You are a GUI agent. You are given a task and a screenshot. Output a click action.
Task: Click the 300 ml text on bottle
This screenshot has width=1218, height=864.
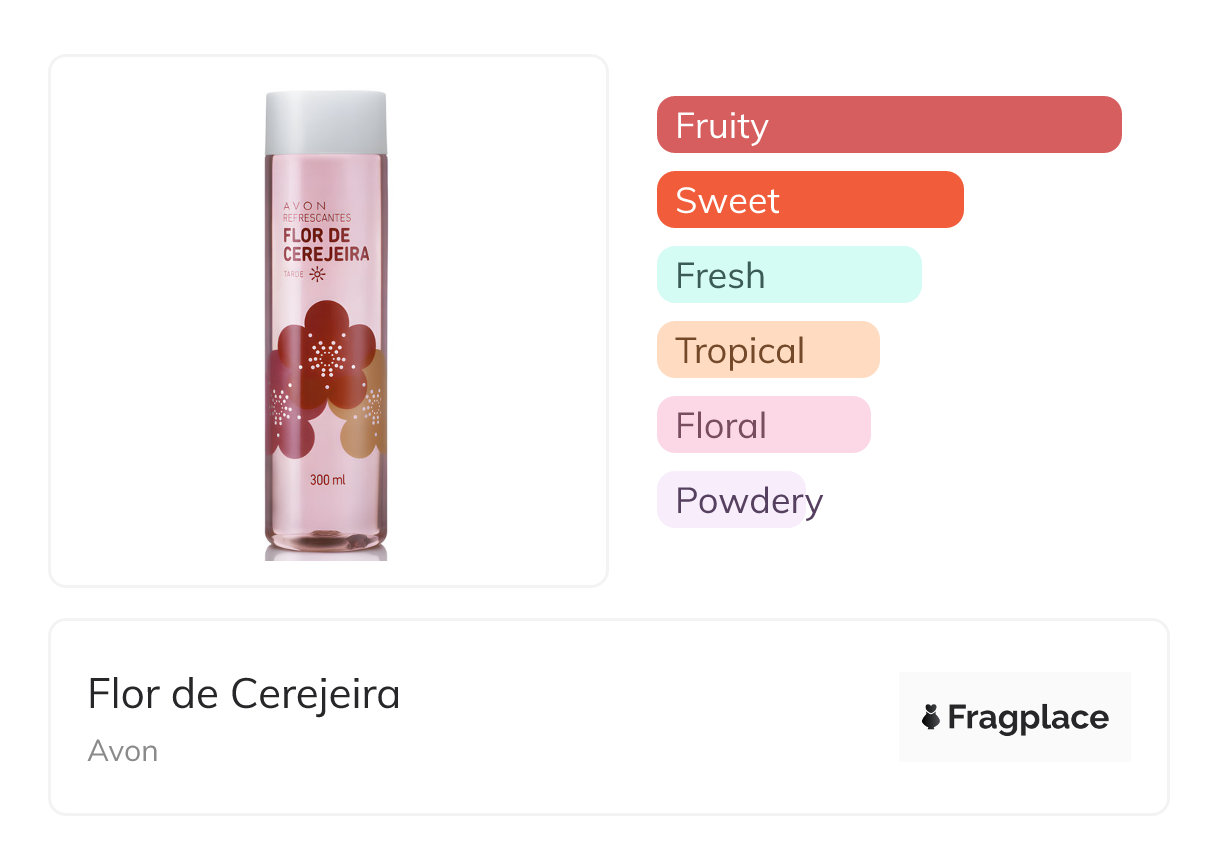(x=327, y=480)
